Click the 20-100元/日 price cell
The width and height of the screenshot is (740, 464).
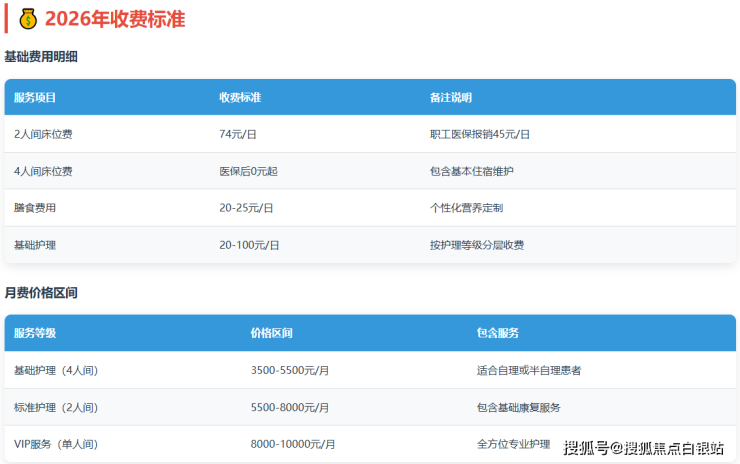[x=249, y=245]
